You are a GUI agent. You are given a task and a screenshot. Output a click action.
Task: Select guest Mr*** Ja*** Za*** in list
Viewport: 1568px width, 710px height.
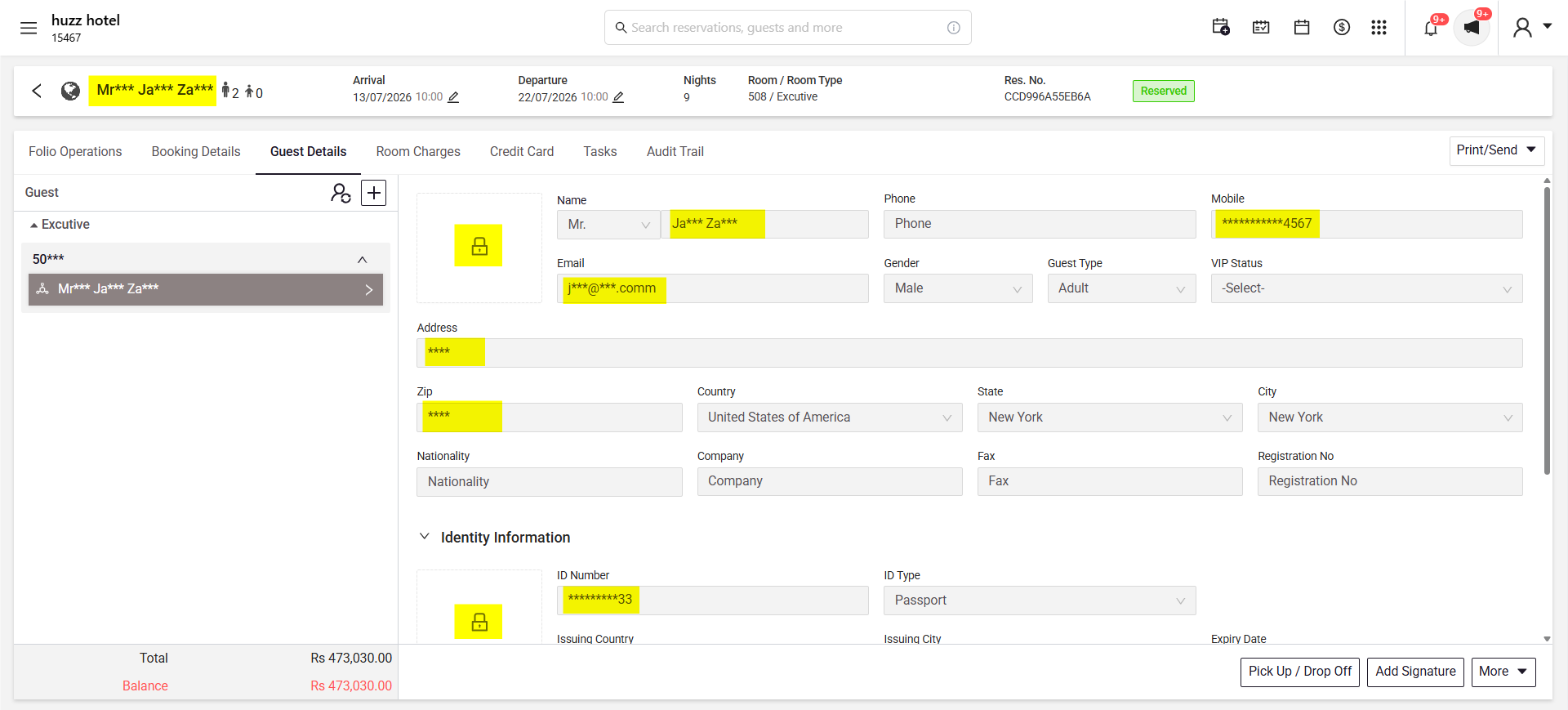point(206,289)
